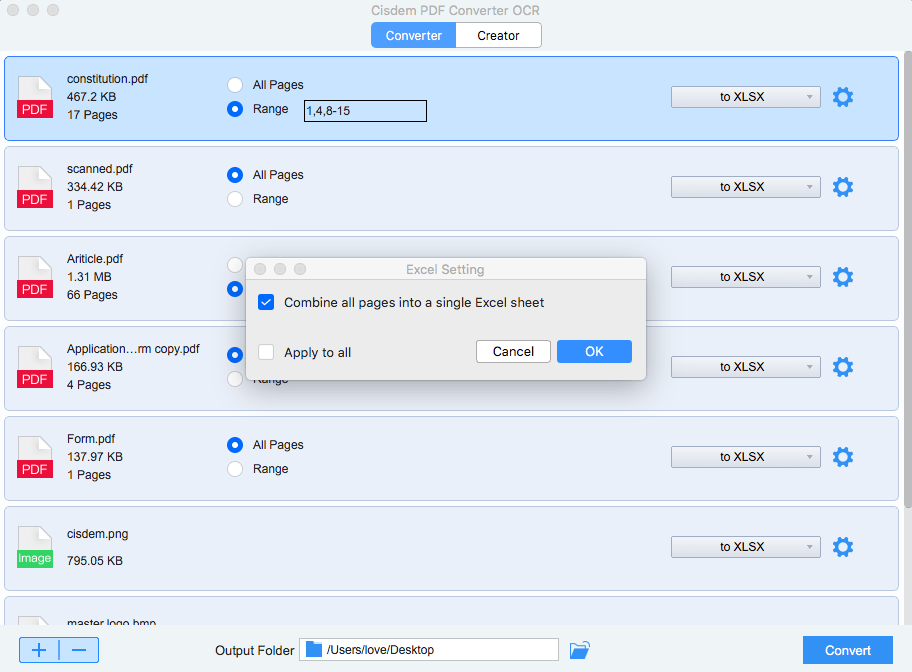Click the 795.05 KB size text
Screen dimensions: 912x672
[95, 561]
